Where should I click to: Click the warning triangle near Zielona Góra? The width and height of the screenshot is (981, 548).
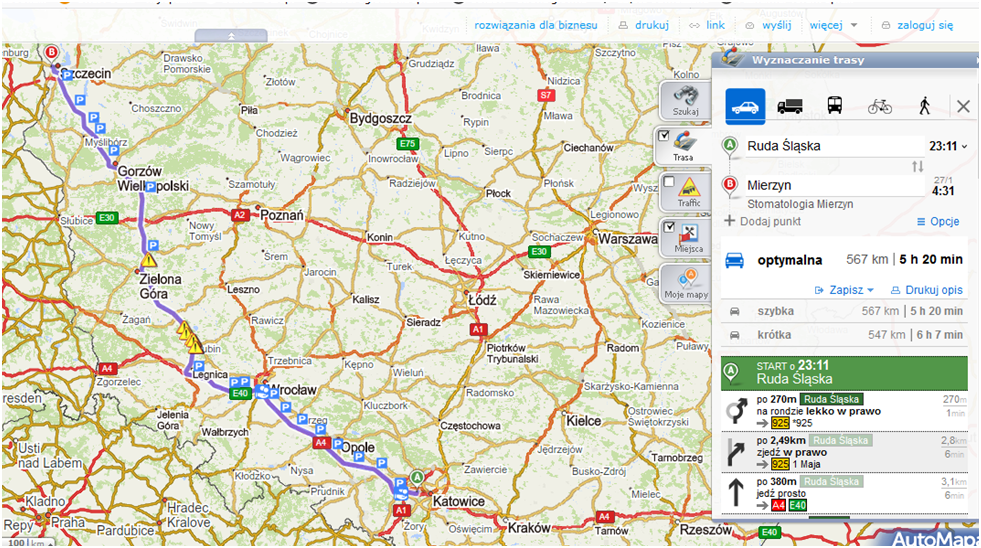[149, 259]
